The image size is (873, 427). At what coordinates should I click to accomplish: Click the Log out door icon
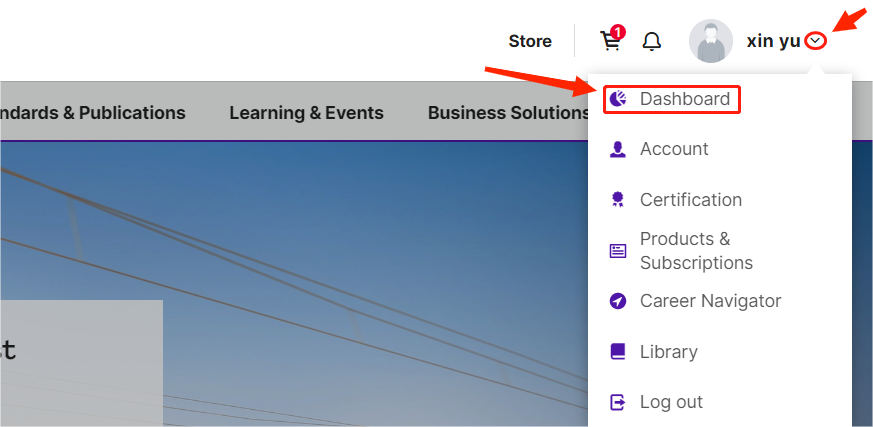tap(618, 402)
